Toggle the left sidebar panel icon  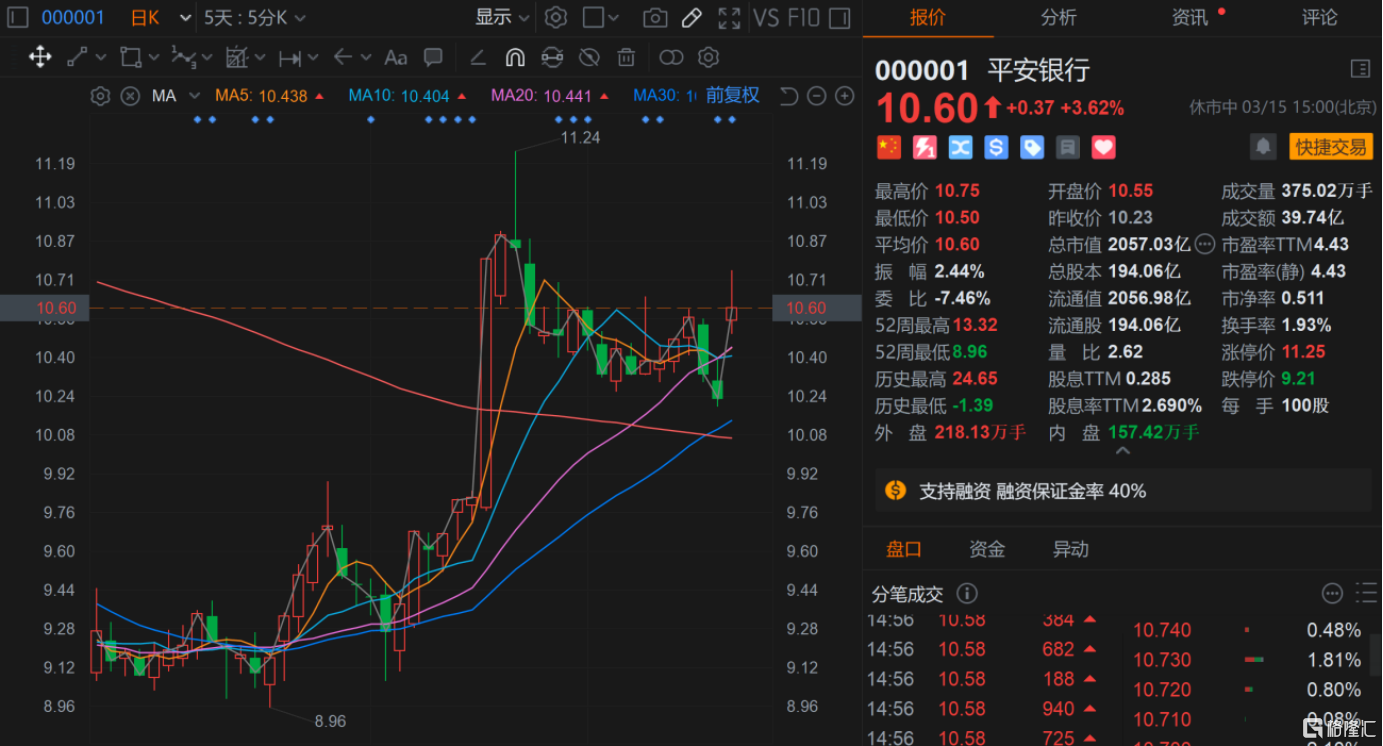coord(17,17)
